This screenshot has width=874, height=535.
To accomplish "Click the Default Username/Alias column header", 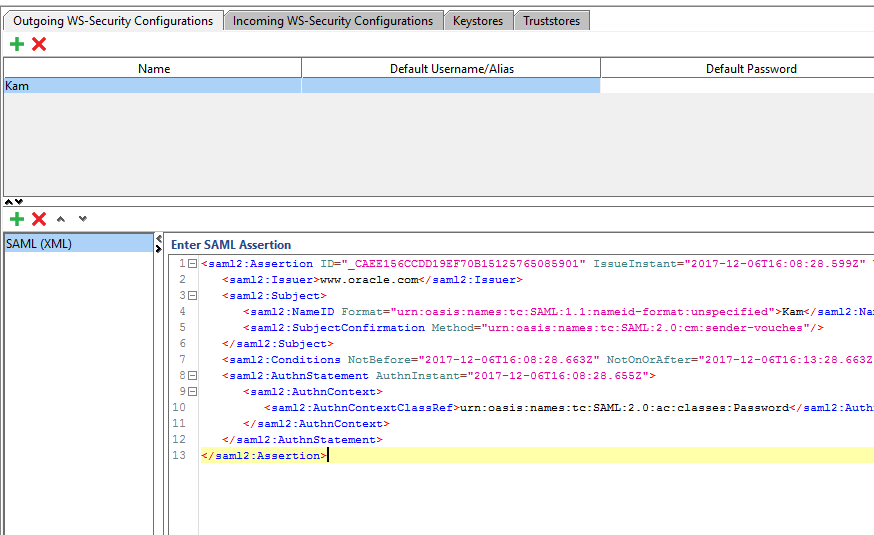I will coord(451,69).
